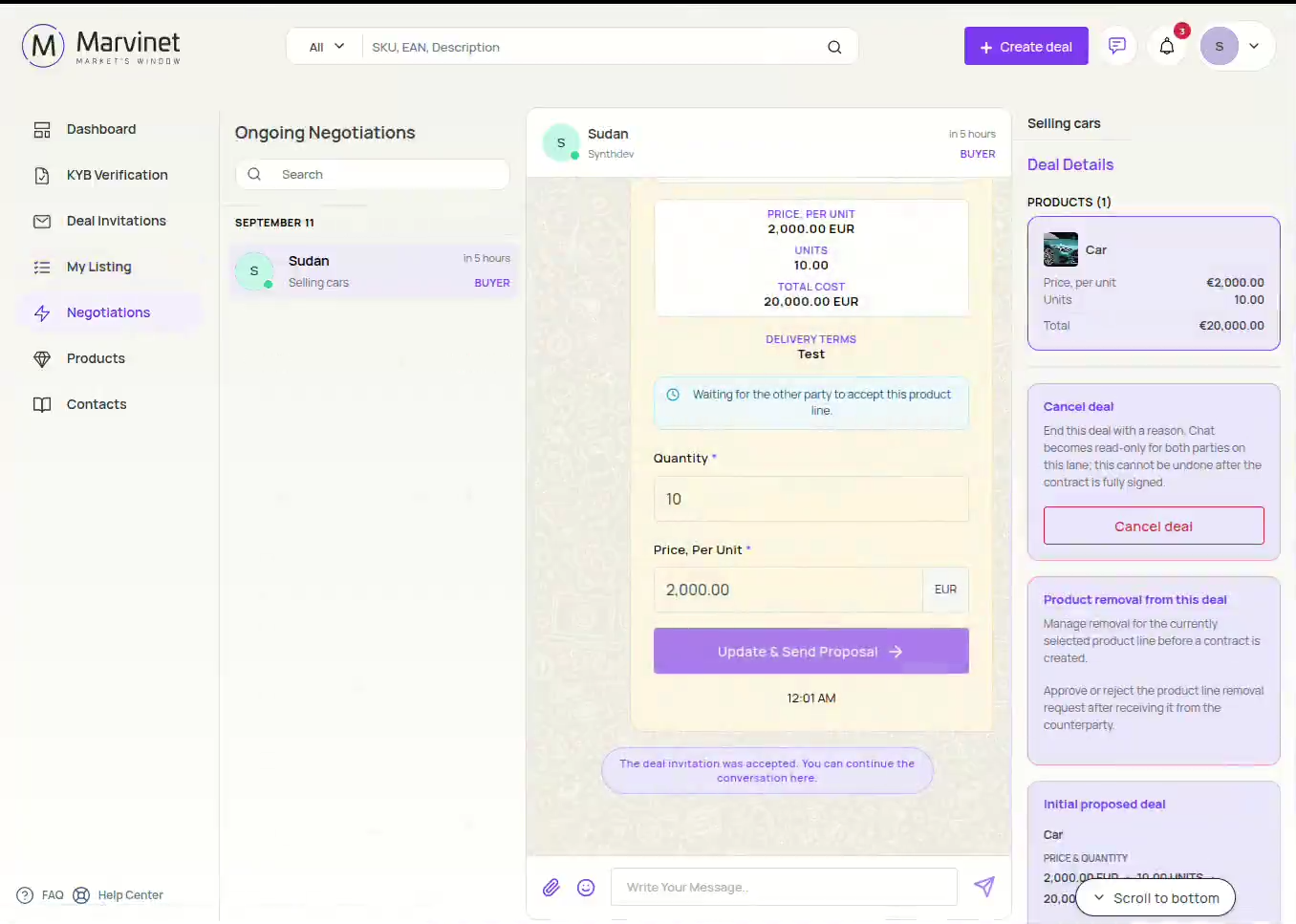The height and width of the screenshot is (924, 1296).
Task: Click the Car product thumbnail
Action: [1061, 249]
